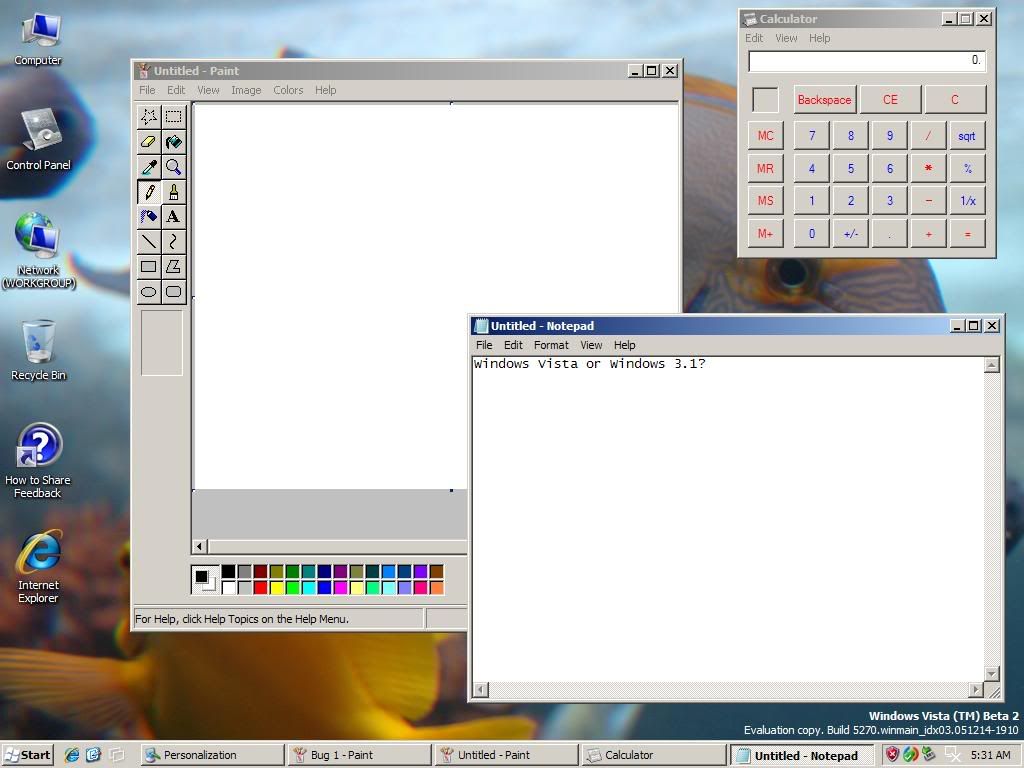Screen dimensions: 1024x768
Task: Click the MC memory clear button
Action: click(x=765, y=136)
